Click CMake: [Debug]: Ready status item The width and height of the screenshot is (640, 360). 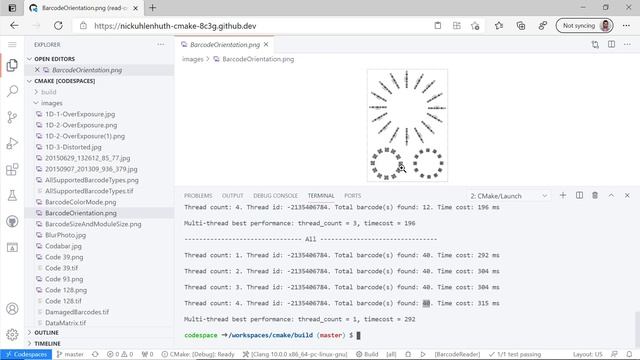pyautogui.click(x=198, y=354)
